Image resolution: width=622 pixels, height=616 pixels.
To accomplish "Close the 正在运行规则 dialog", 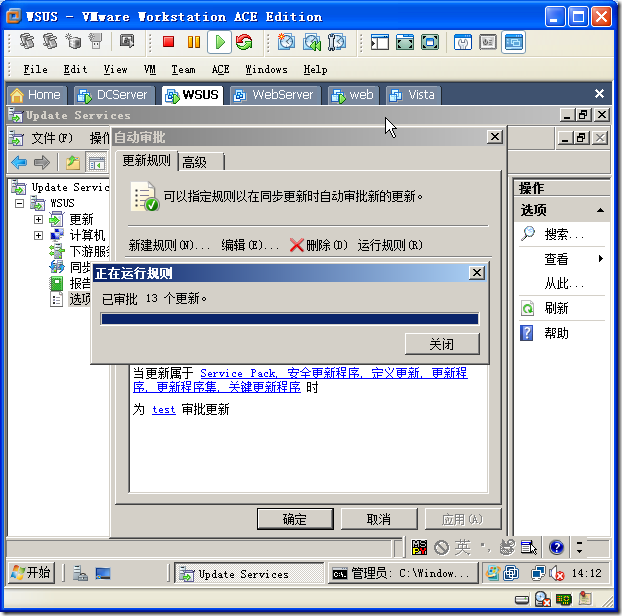I will [477, 272].
